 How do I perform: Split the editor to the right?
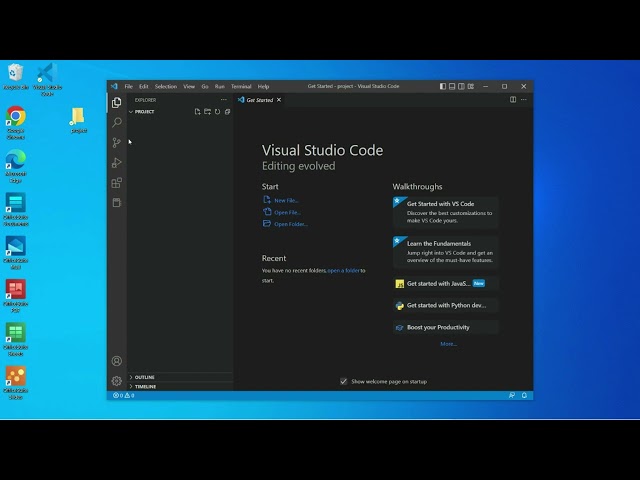(x=513, y=100)
